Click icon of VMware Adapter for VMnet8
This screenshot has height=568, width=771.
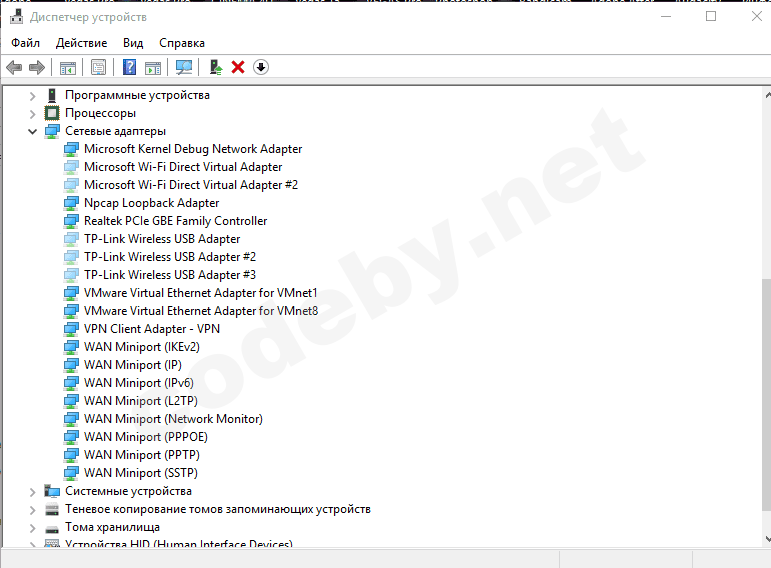(x=71, y=311)
